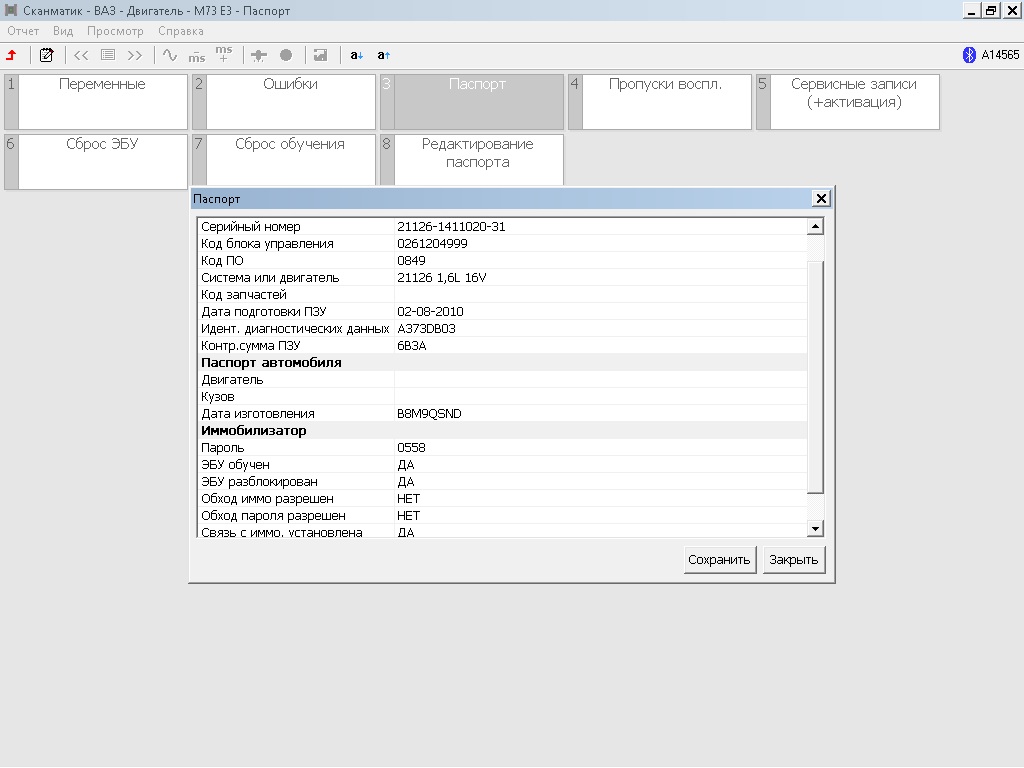Click the image snapshot toolbar icon
1024x768 pixels.
click(x=320, y=56)
